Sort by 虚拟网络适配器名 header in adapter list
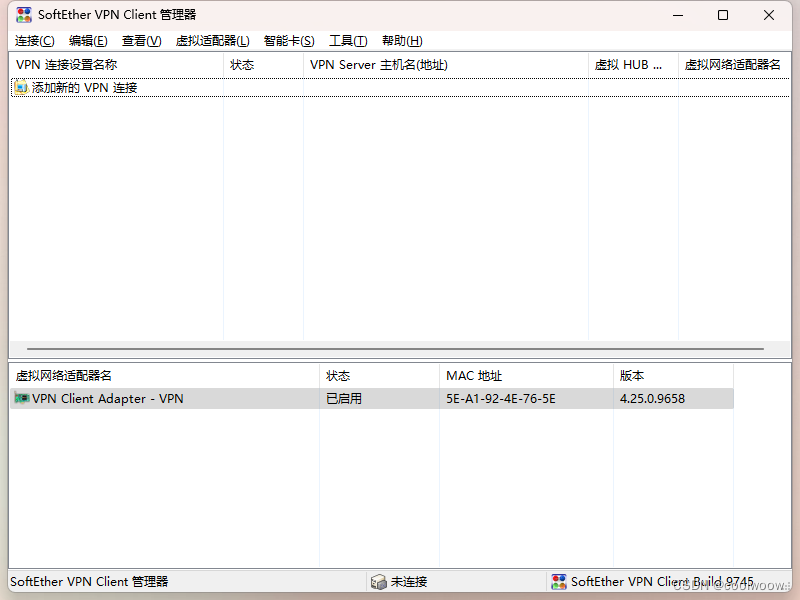The width and height of the screenshot is (800, 600). pos(164,376)
